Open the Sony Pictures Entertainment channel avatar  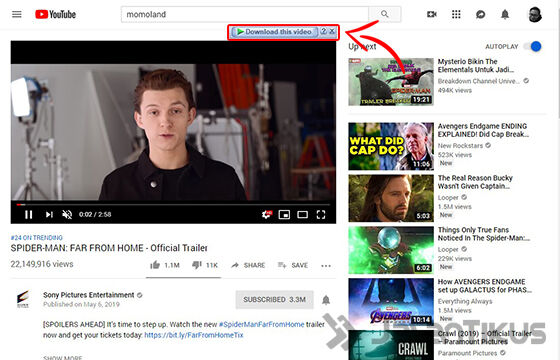[x=24, y=299]
